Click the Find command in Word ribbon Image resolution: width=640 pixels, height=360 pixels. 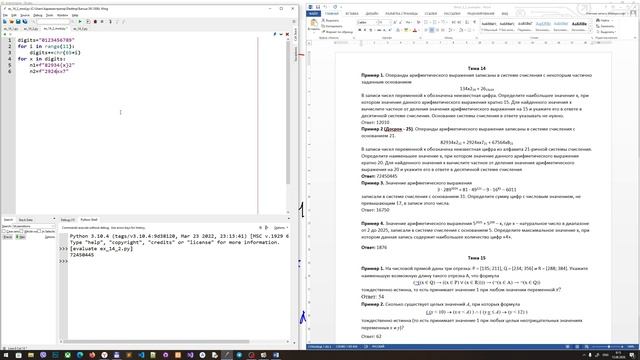point(605,20)
